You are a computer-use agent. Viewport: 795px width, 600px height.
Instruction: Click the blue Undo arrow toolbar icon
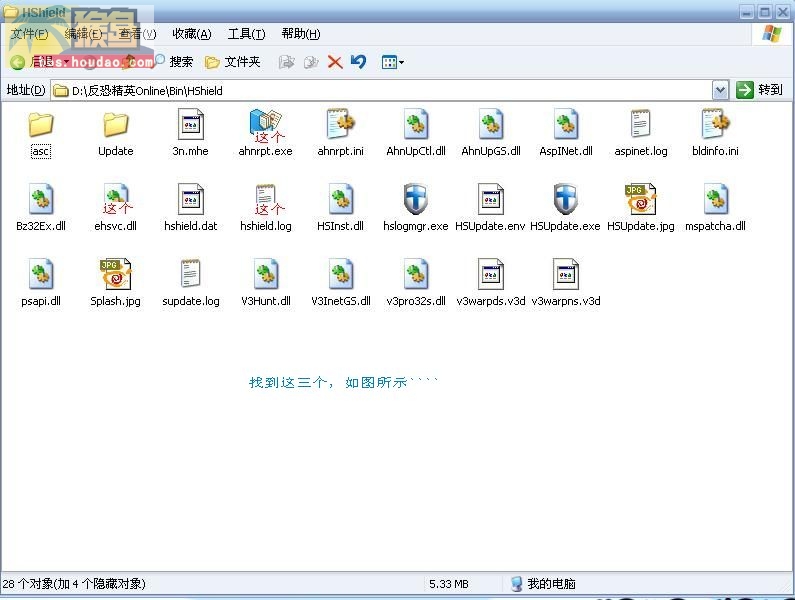click(x=358, y=62)
